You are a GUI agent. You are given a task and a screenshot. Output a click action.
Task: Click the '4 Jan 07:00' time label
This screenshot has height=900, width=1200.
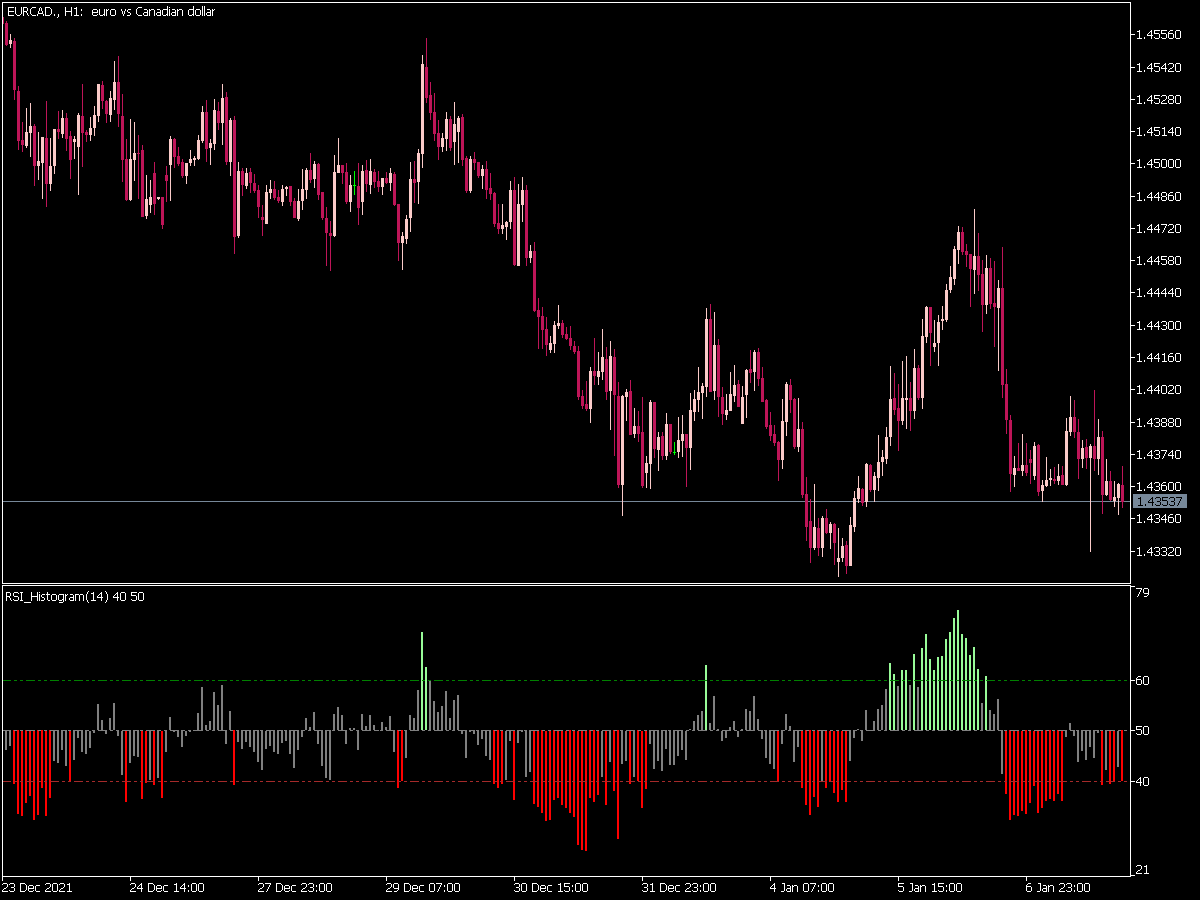(804, 887)
